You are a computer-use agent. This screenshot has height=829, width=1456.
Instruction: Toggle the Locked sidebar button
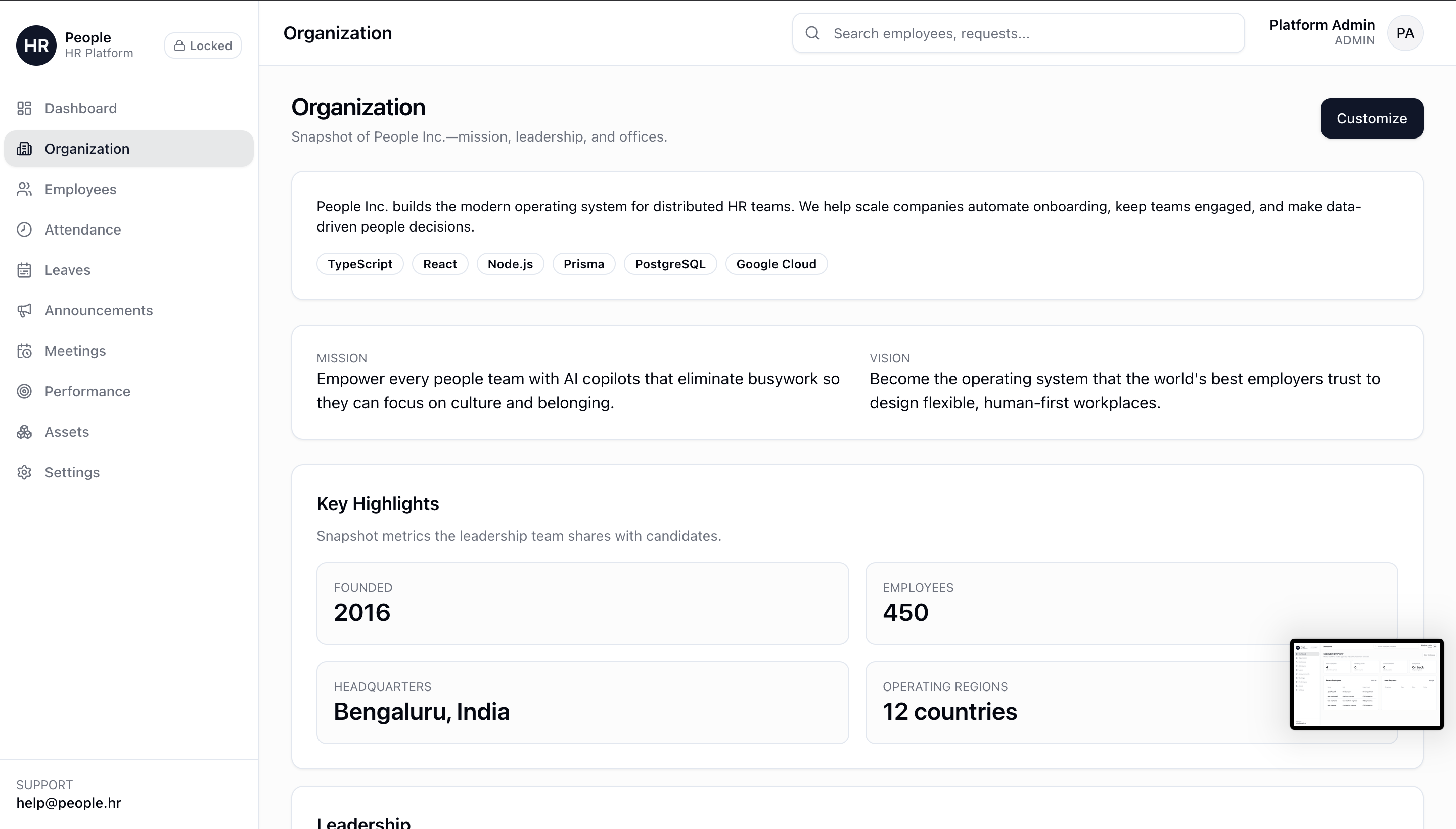pyautogui.click(x=203, y=45)
